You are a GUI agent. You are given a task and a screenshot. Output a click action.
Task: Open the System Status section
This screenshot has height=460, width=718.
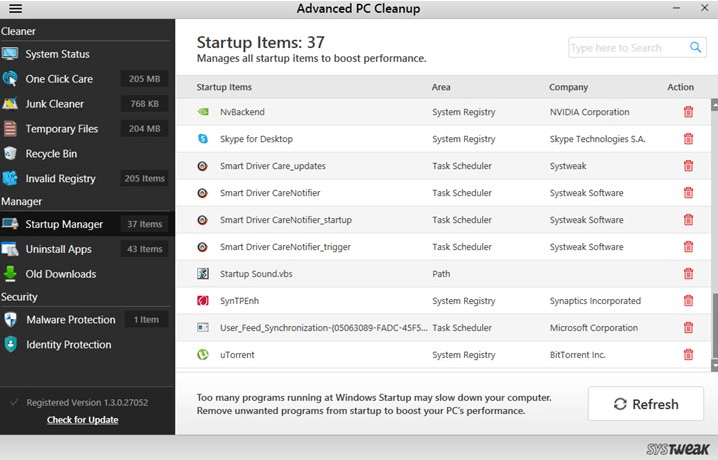click(x=57, y=54)
